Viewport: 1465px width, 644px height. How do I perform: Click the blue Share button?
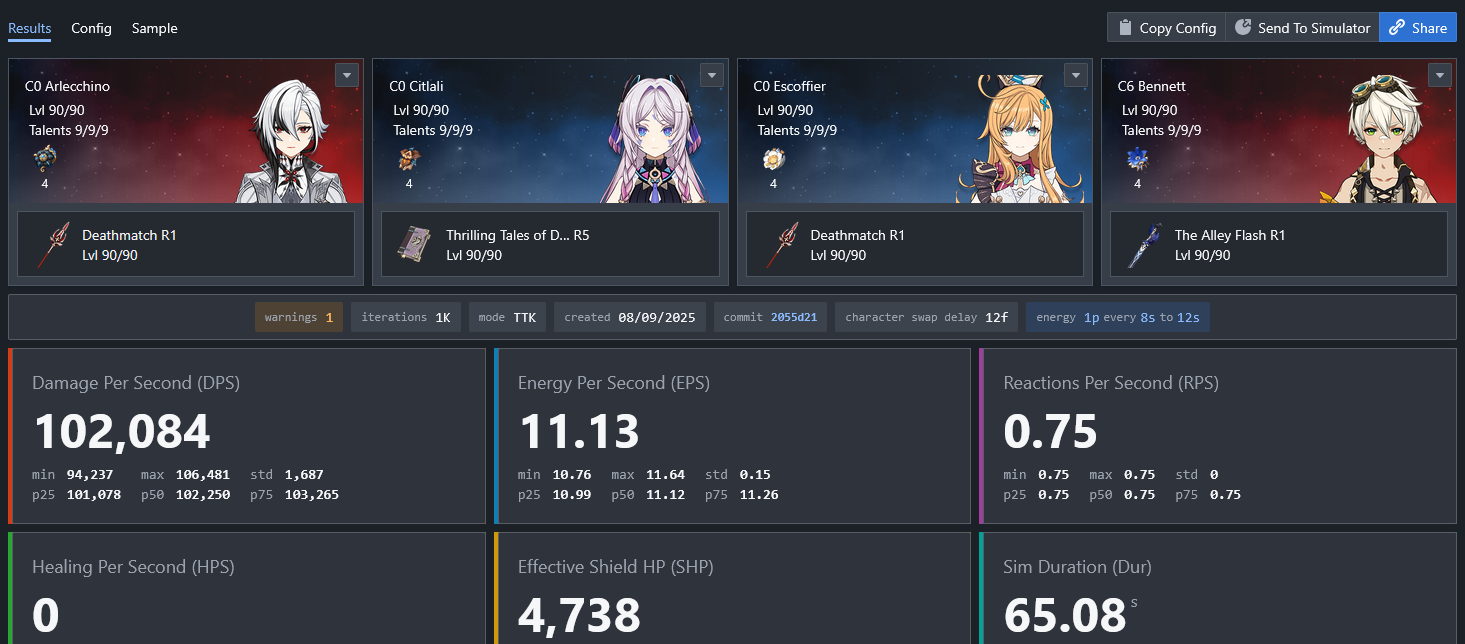point(1418,28)
